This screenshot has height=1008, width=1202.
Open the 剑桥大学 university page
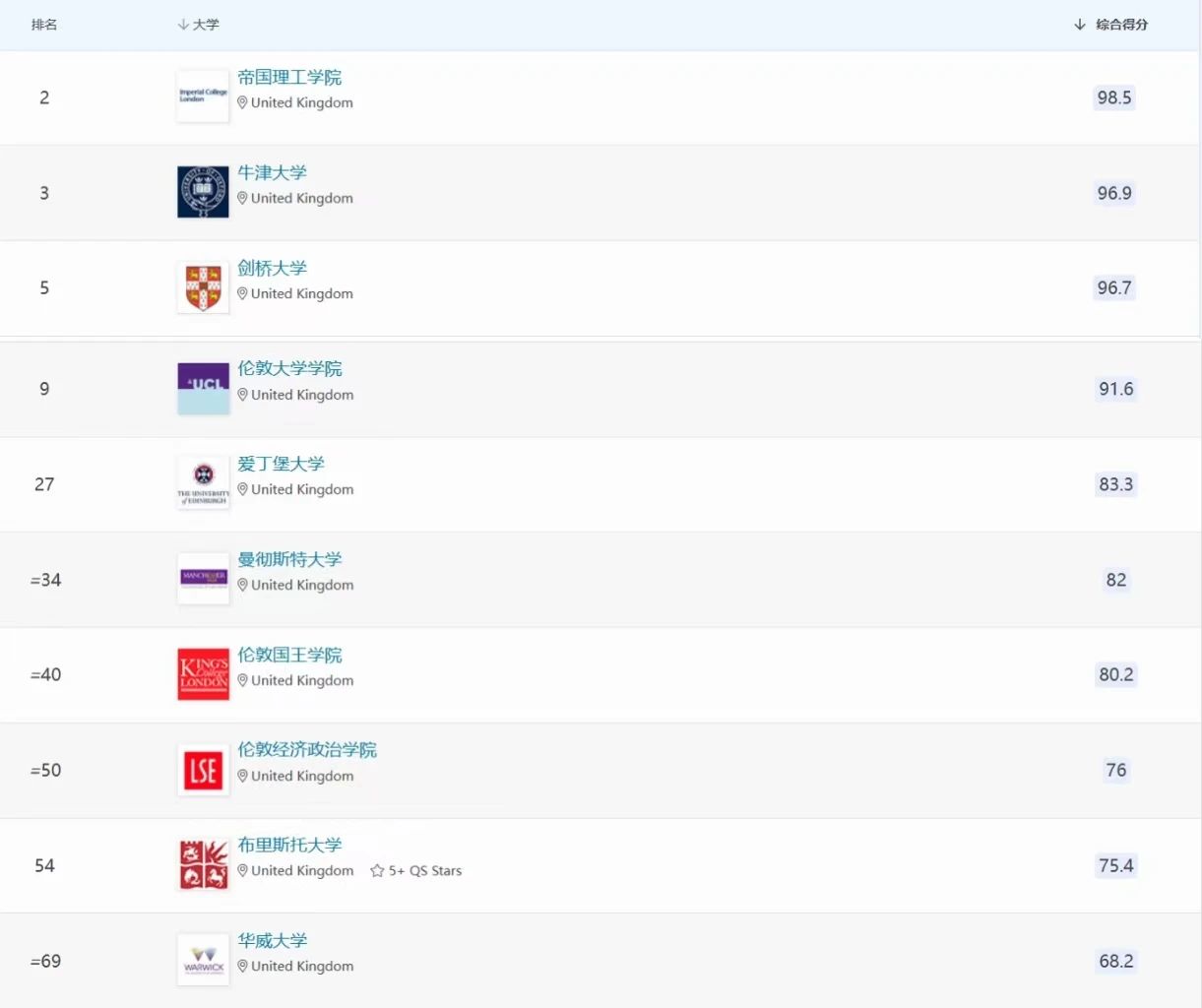pos(273,268)
